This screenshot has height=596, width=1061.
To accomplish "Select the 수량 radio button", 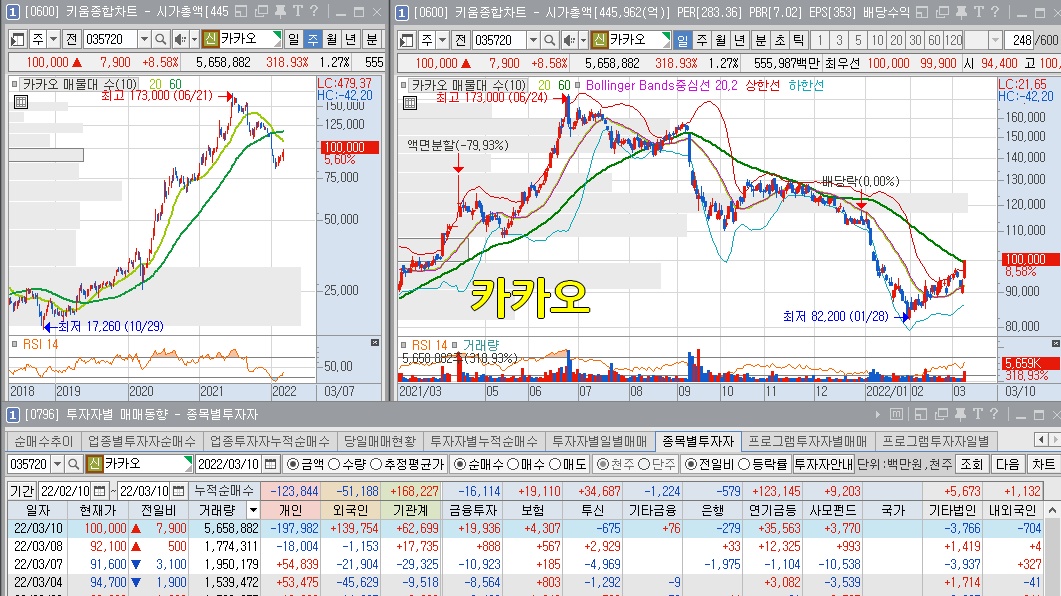I will click(x=334, y=464).
